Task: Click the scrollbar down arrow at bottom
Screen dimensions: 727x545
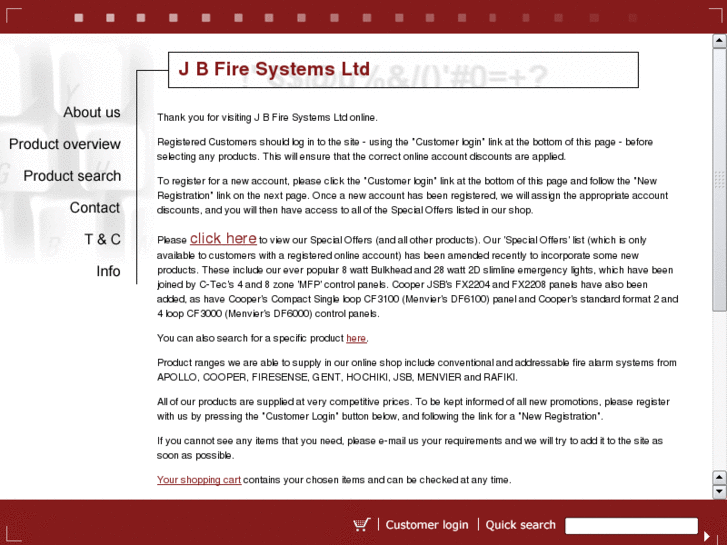Action: 719,491
